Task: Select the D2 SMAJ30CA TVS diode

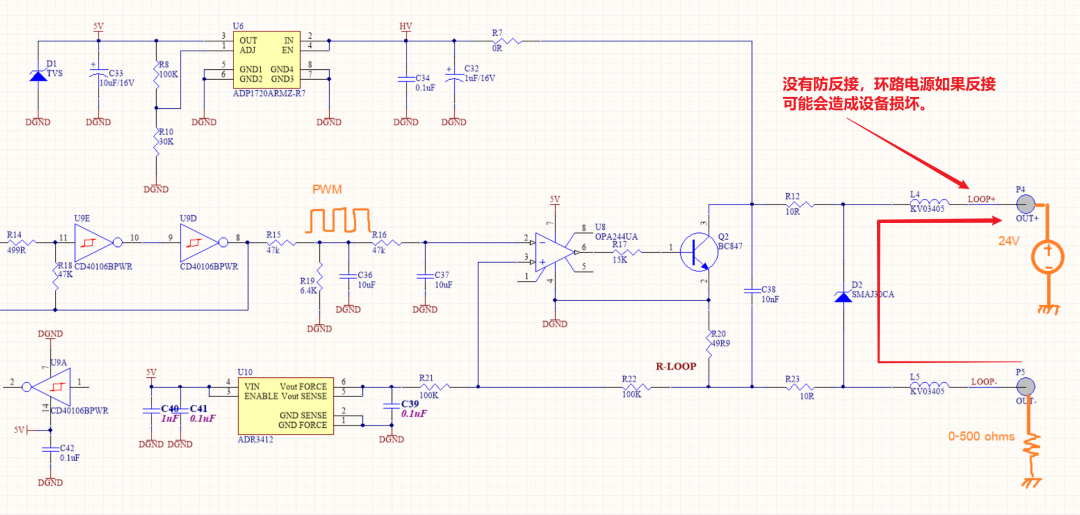Action: pyautogui.click(x=843, y=296)
